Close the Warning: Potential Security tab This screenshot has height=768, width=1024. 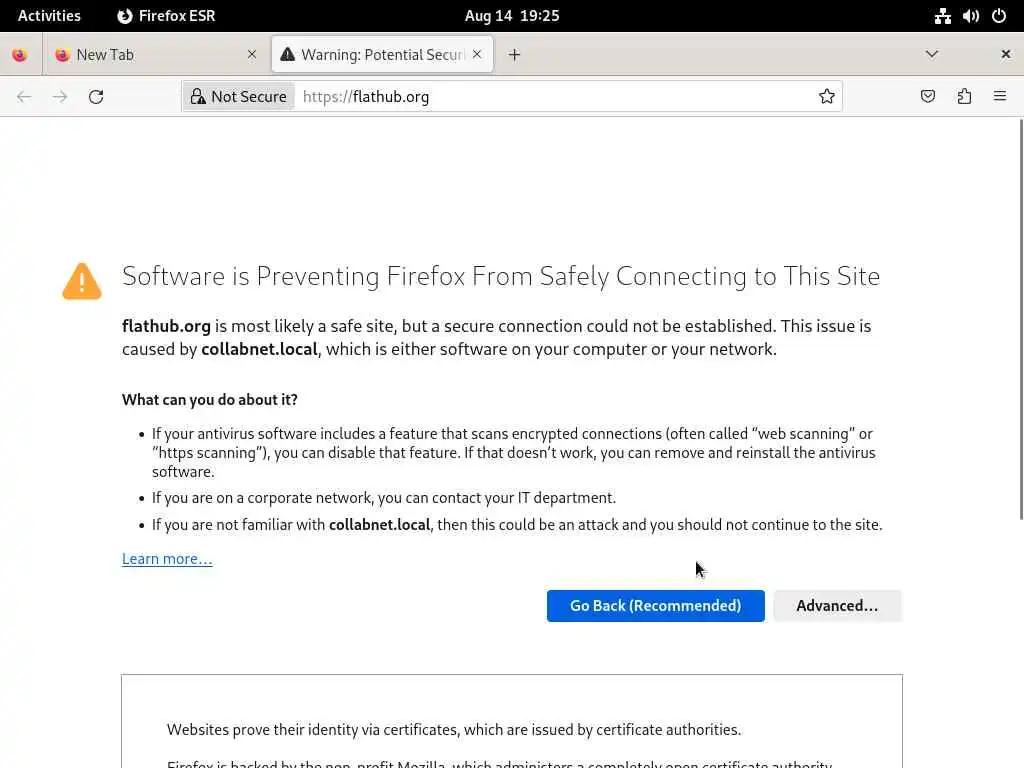[477, 55]
